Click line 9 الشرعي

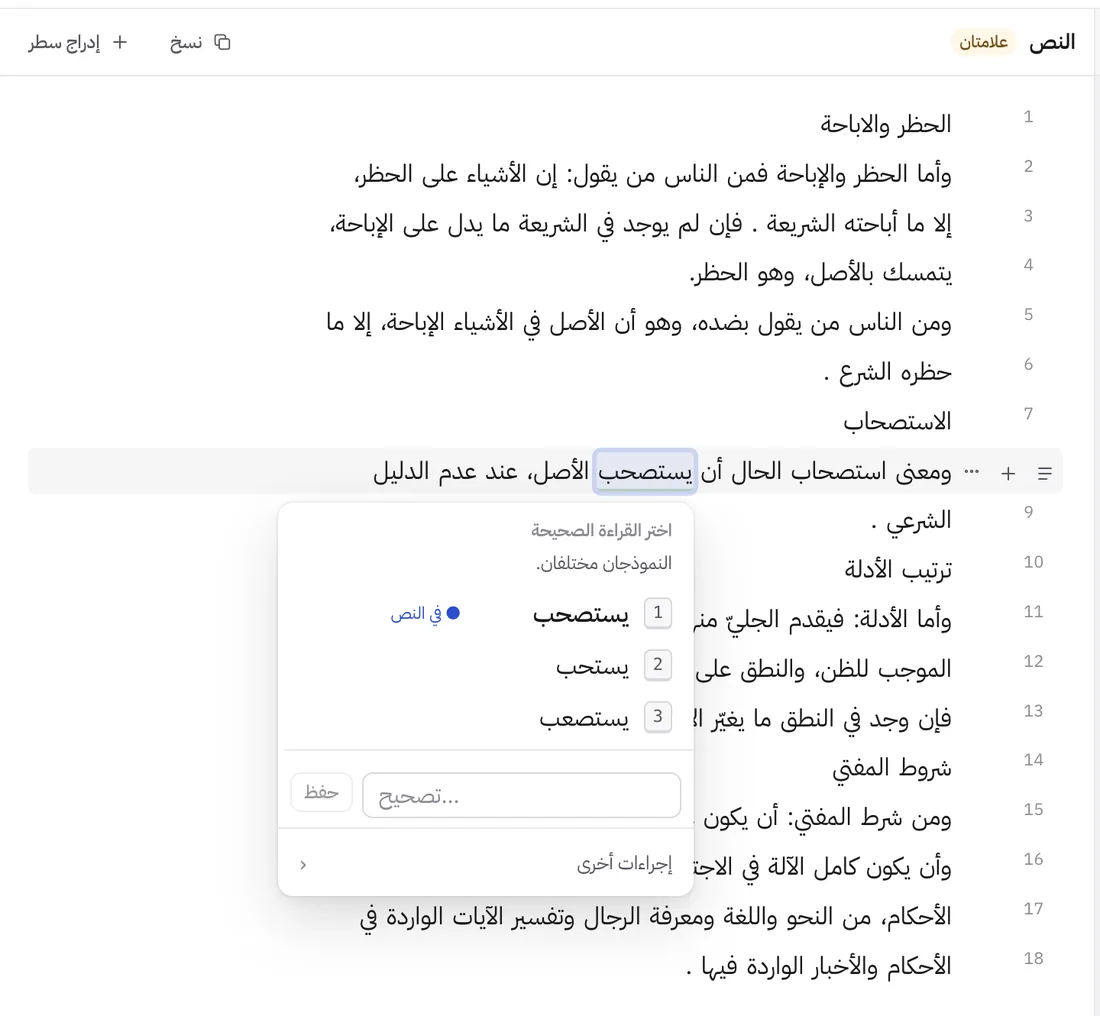pyautogui.click(x=911, y=521)
